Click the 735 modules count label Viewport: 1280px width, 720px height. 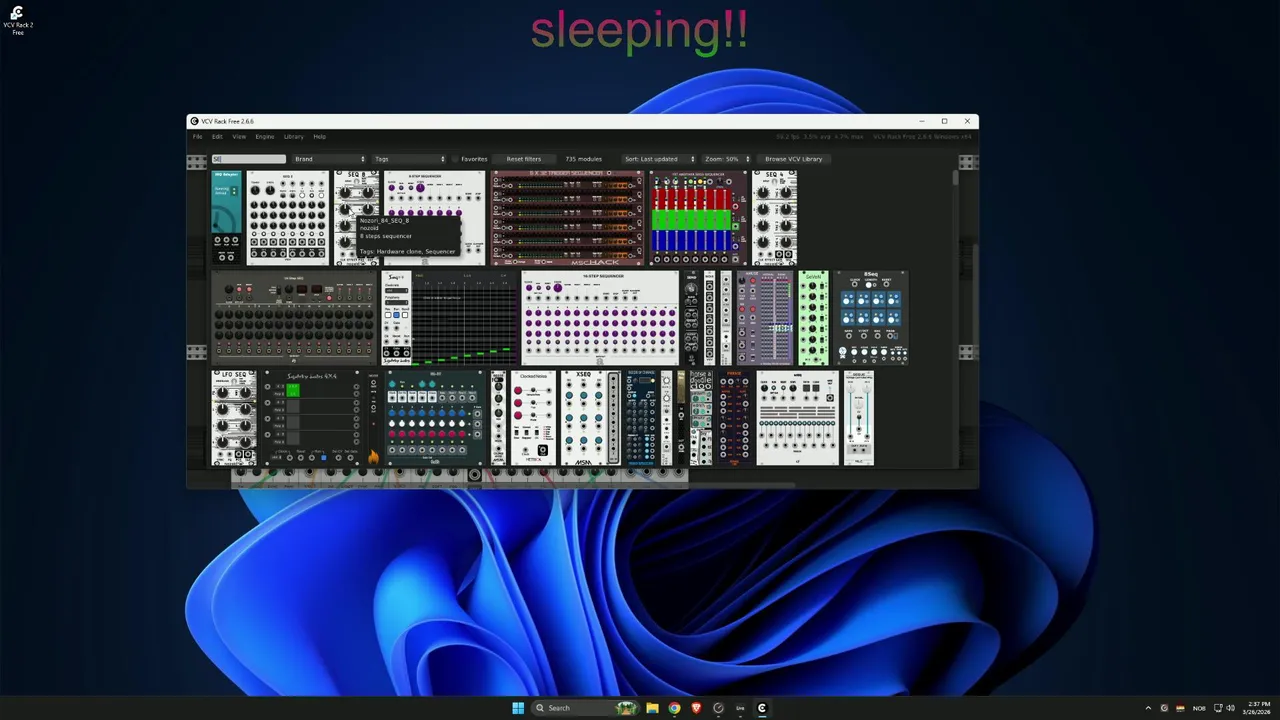[x=583, y=159]
